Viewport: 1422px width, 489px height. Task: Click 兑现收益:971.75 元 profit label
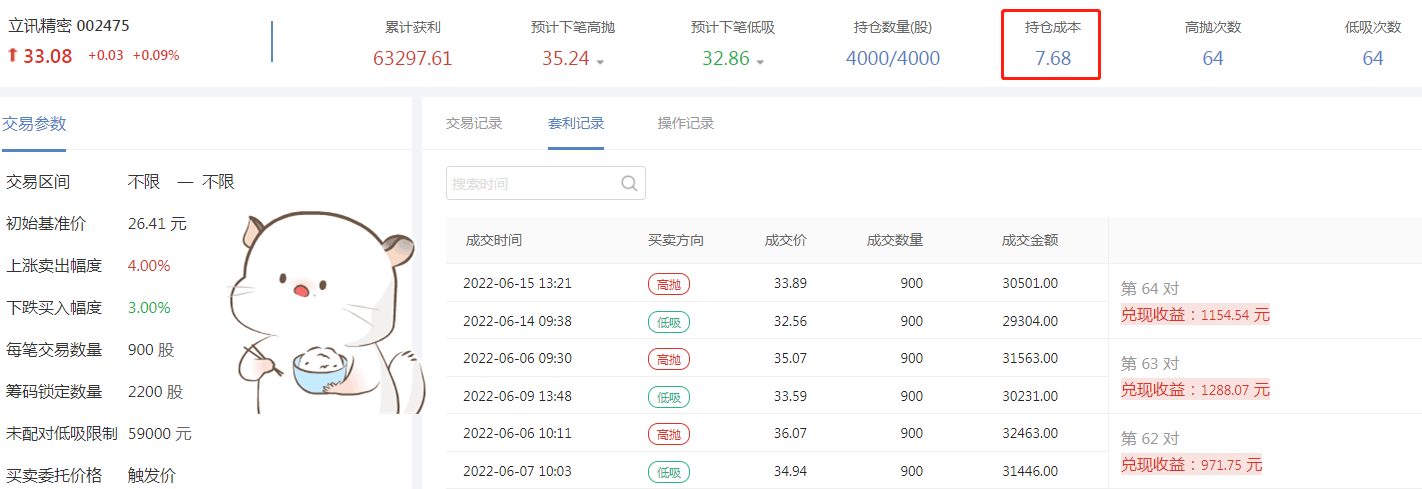point(1191,465)
